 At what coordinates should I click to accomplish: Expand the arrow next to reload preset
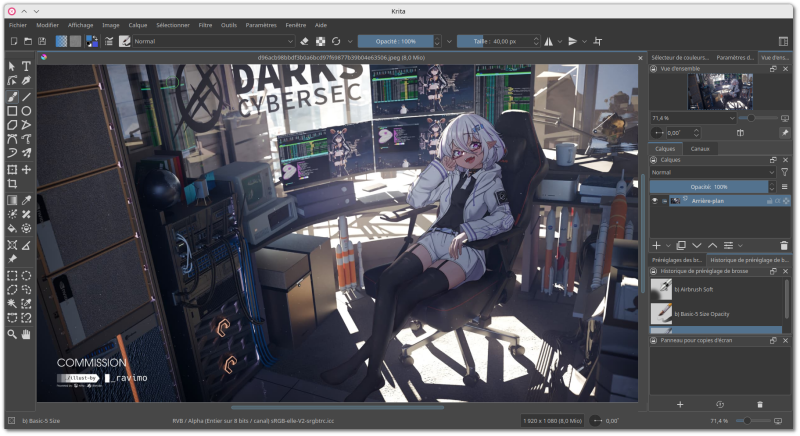click(x=350, y=41)
